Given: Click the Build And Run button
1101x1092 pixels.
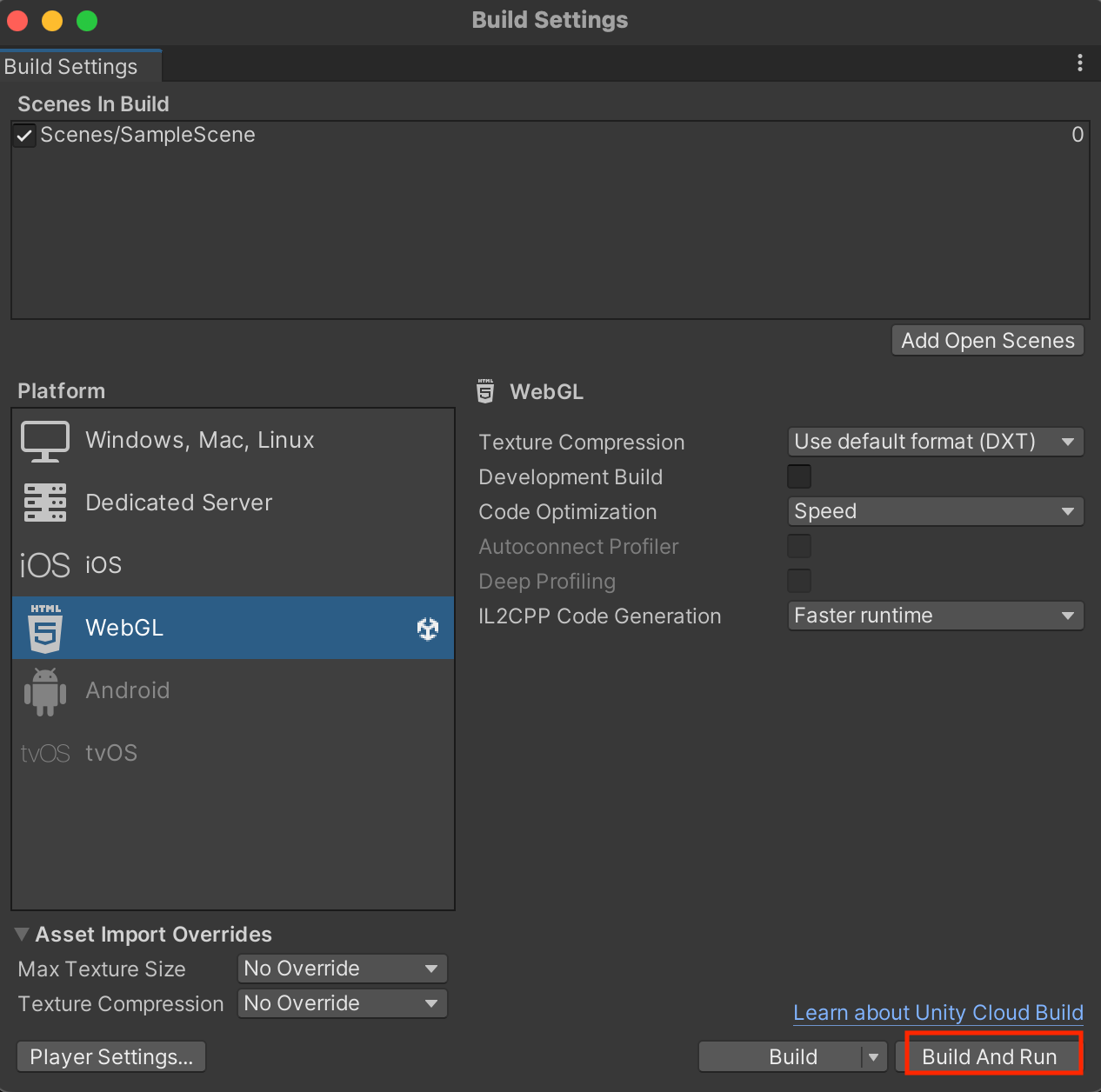Looking at the screenshot, I should [x=990, y=1057].
